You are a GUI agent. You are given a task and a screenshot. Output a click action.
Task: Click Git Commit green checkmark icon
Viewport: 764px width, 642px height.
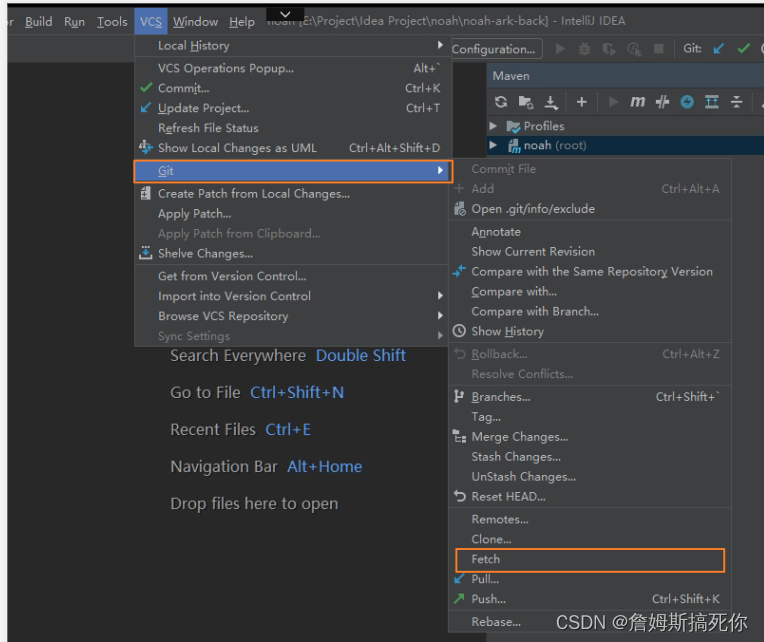click(x=744, y=49)
